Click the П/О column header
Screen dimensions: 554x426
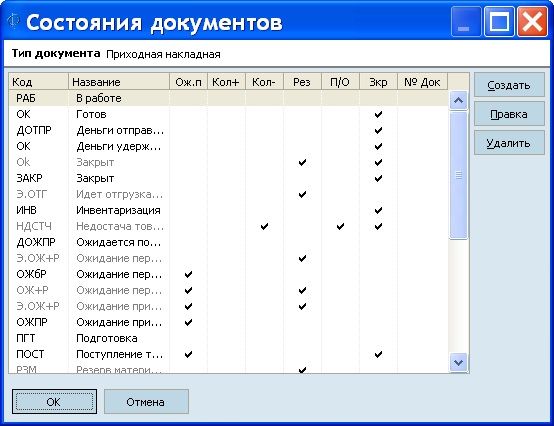point(340,82)
